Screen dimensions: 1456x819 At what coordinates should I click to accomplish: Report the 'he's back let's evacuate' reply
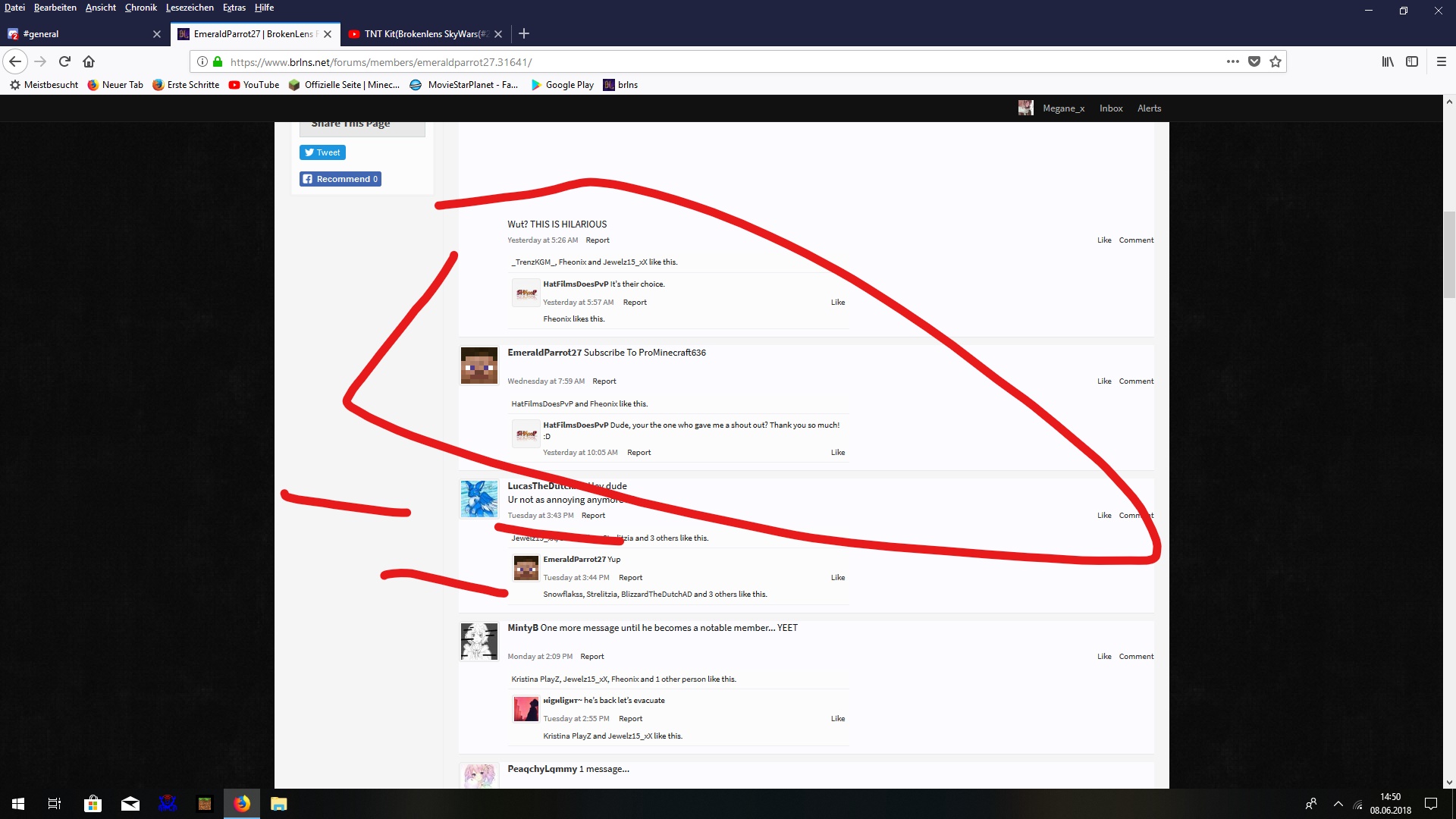point(630,719)
